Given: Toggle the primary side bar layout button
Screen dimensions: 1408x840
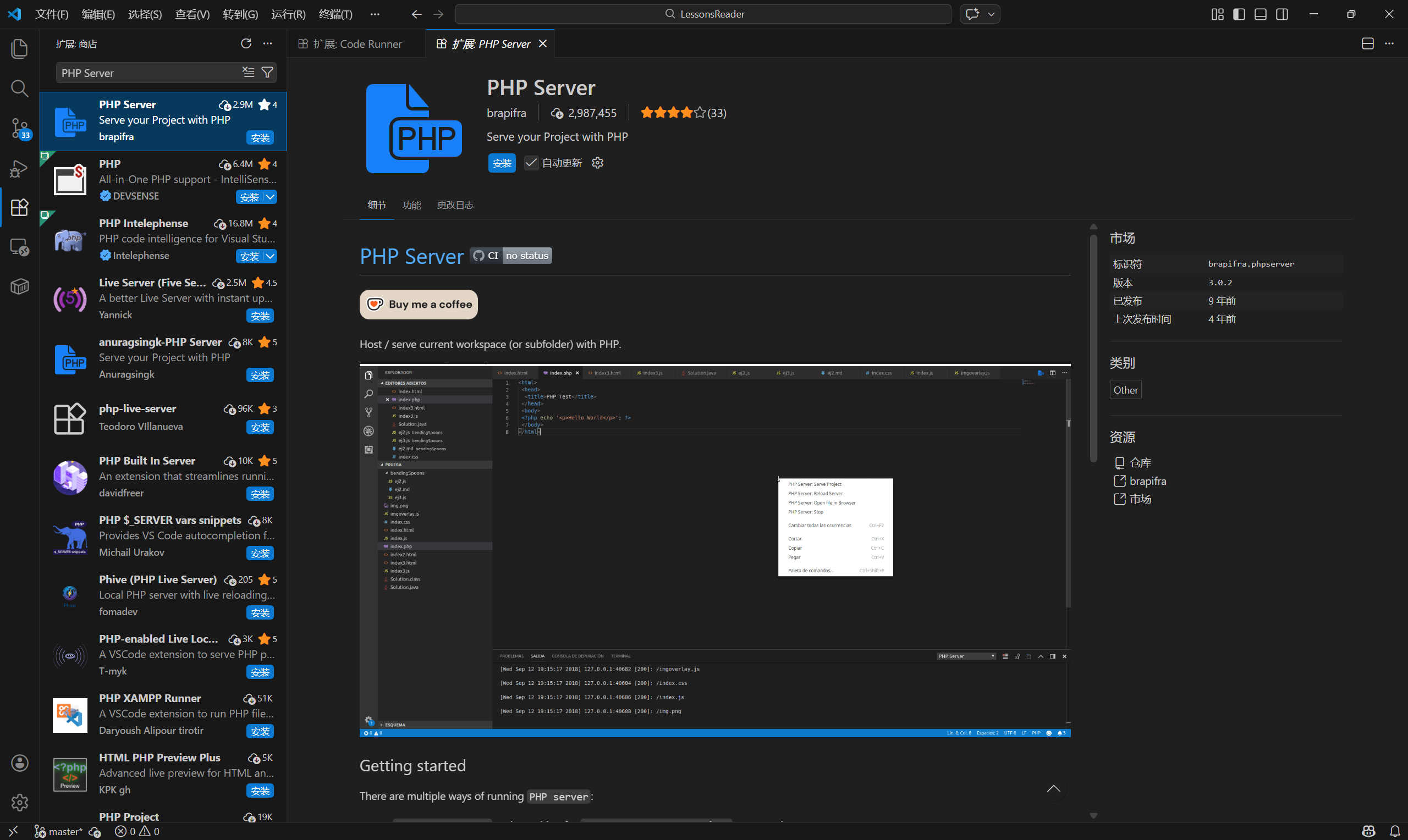Looking at the screenshot, I should (x=1239, y=14).
